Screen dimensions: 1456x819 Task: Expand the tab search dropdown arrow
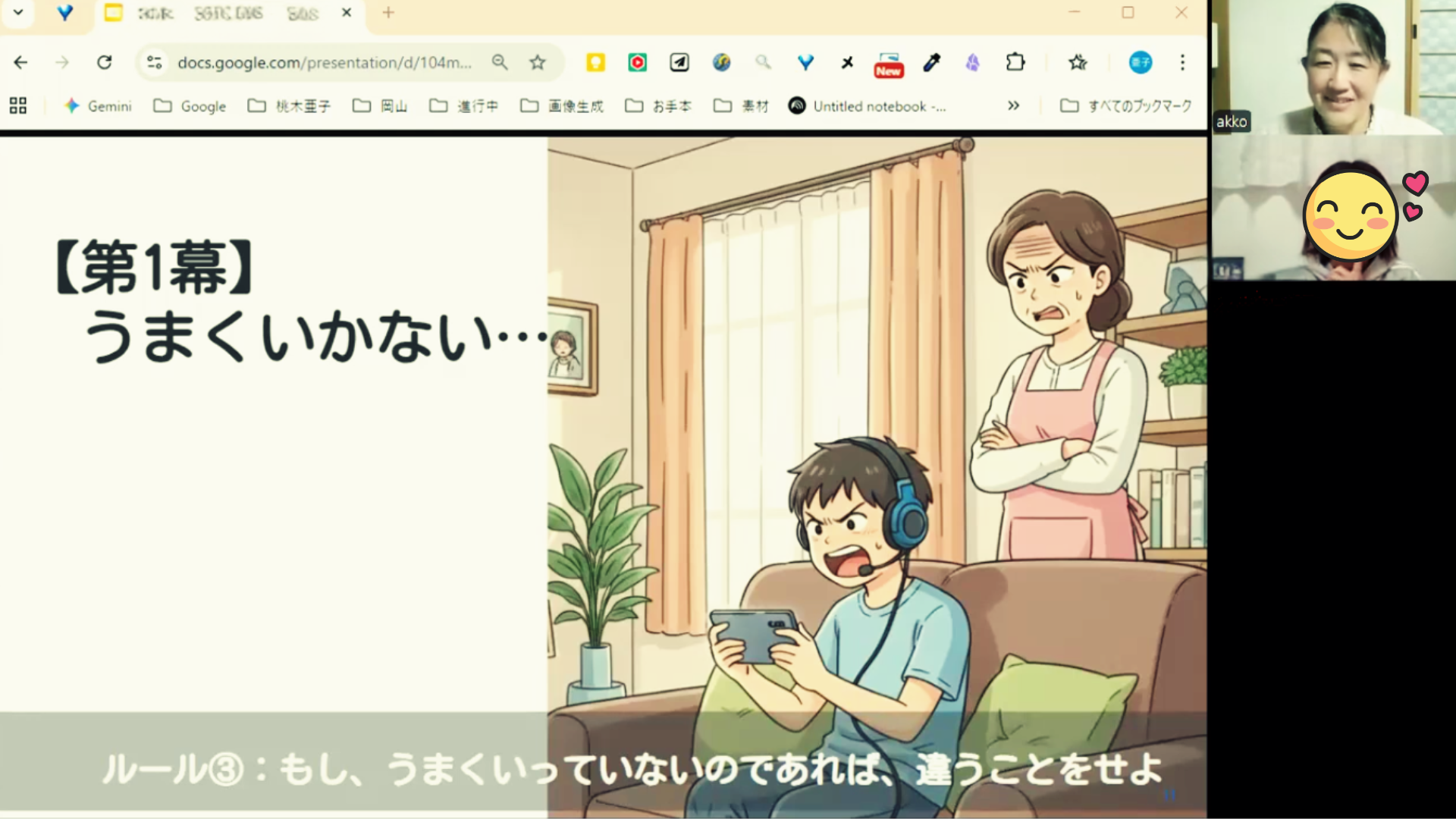[x=18, y=13]
